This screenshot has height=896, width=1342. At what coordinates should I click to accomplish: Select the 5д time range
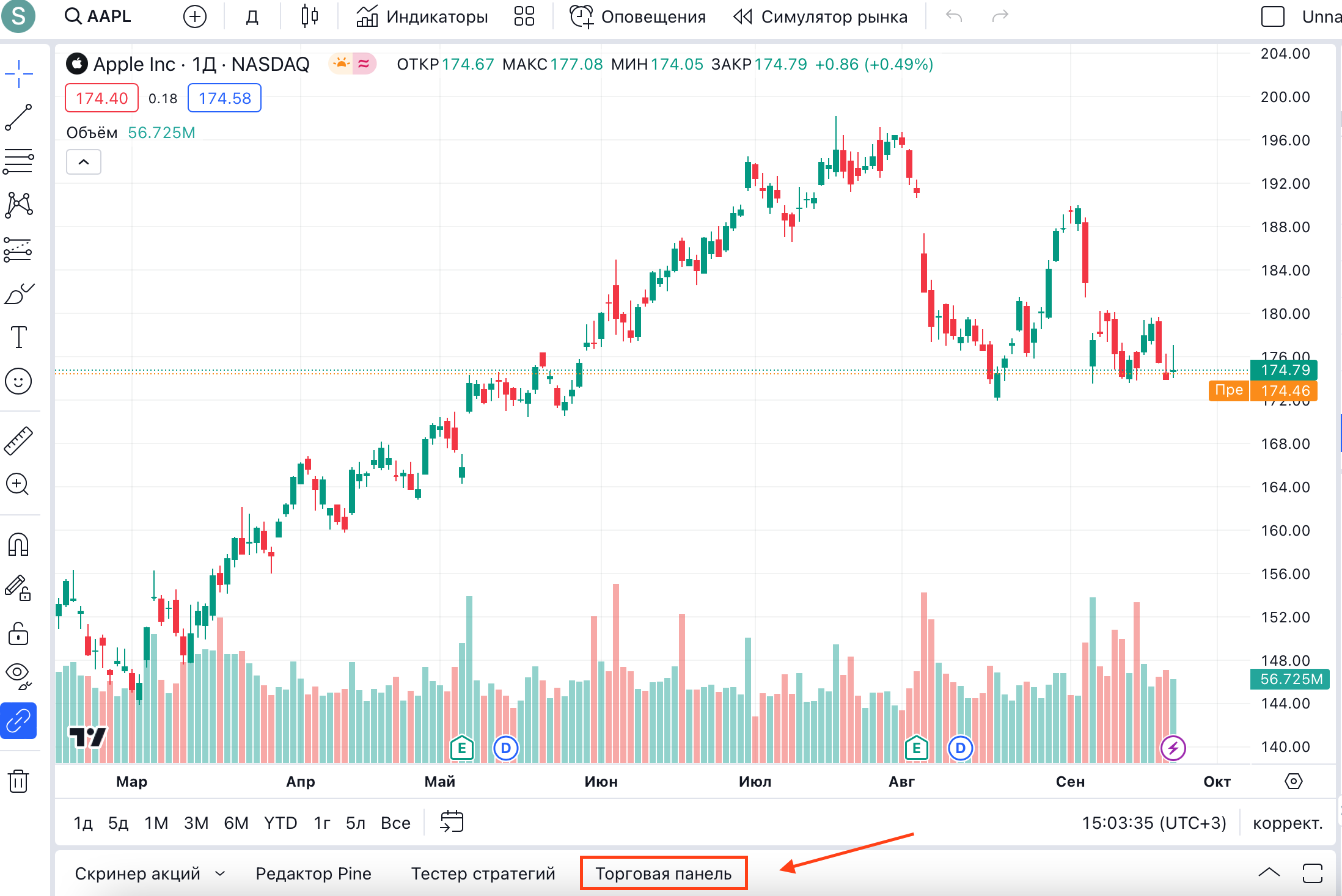(x=119, y=823)
